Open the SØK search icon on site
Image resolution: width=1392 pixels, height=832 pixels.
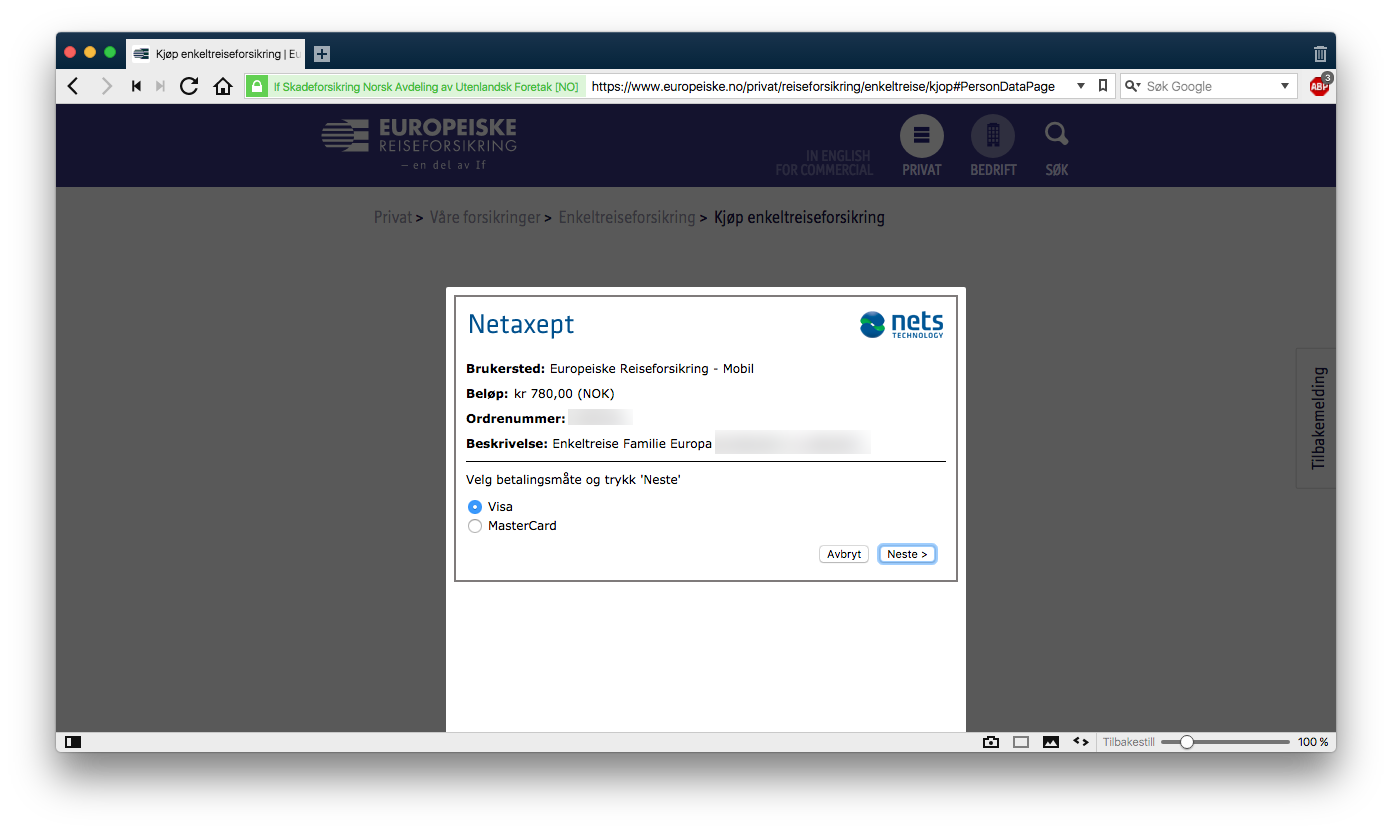(x=1056, y=134)
